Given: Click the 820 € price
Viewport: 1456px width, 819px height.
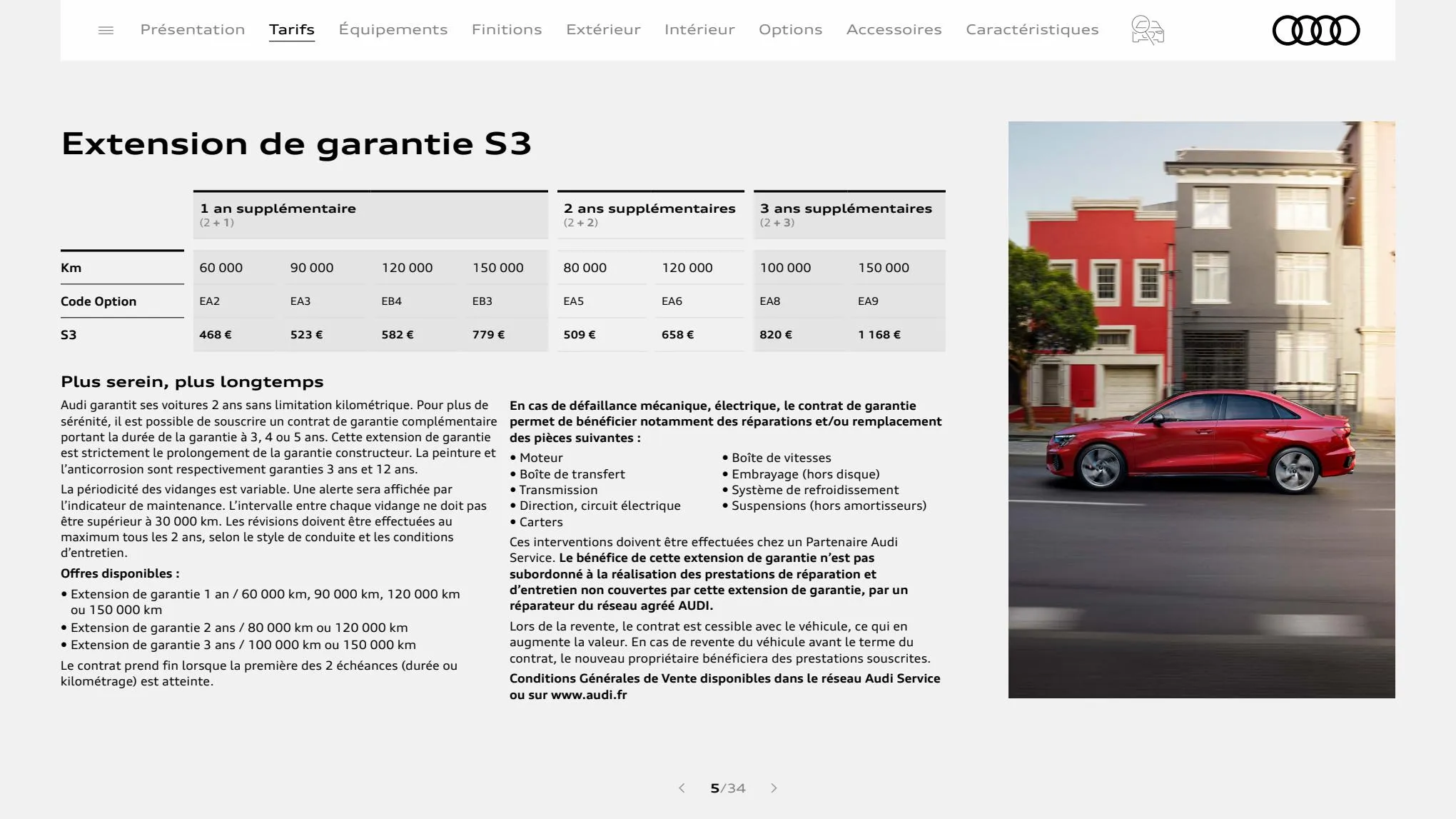Looking at the screenshot, I should coord(776,335).
